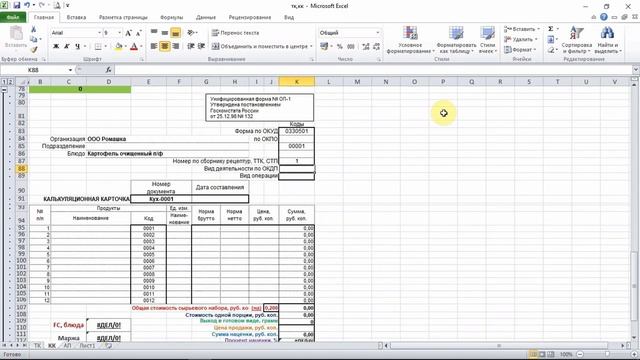This screenshot has width=640, height=360.
Task: Increase indent icon
Action: (201, 46)
